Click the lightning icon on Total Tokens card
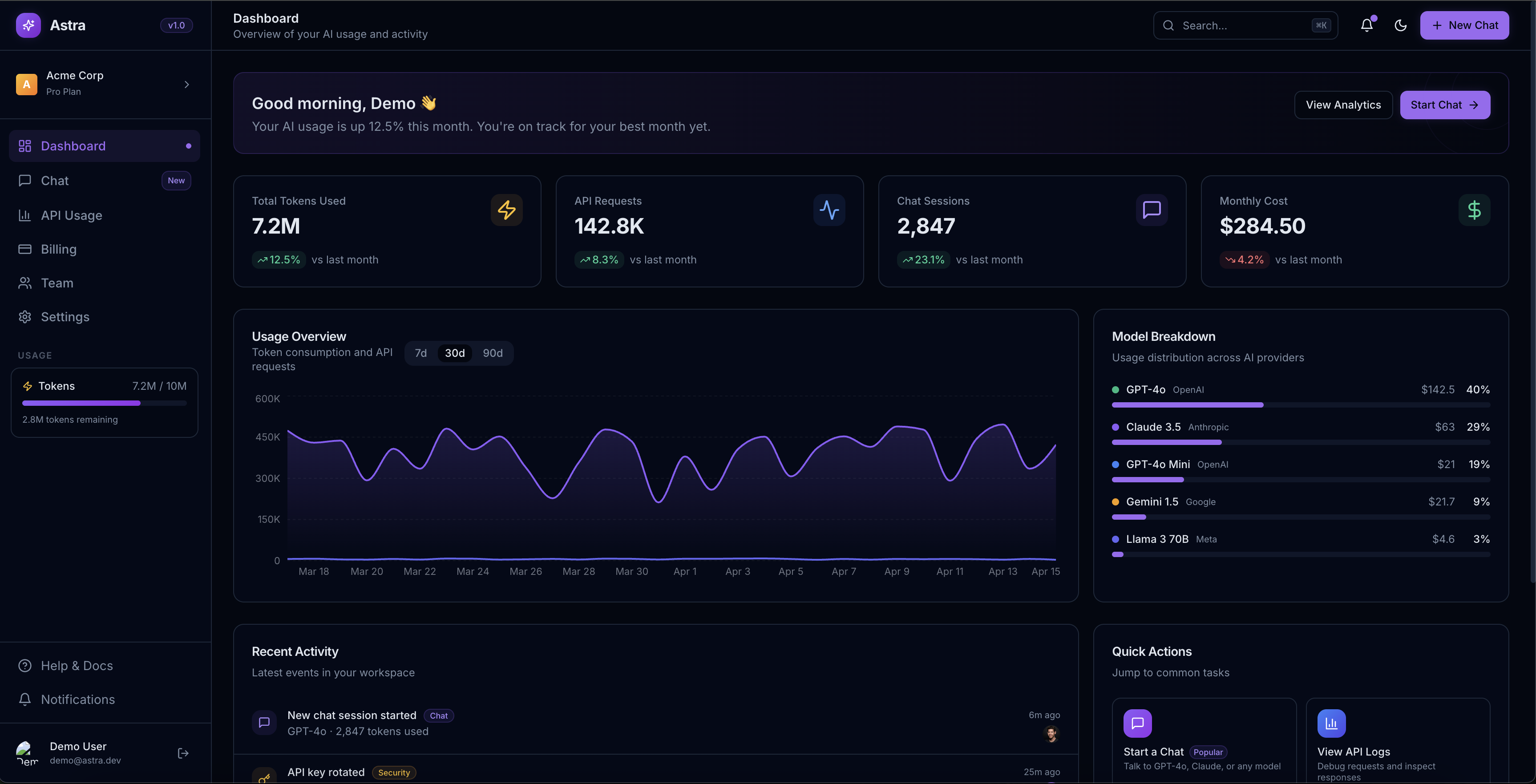 point(507,210)
